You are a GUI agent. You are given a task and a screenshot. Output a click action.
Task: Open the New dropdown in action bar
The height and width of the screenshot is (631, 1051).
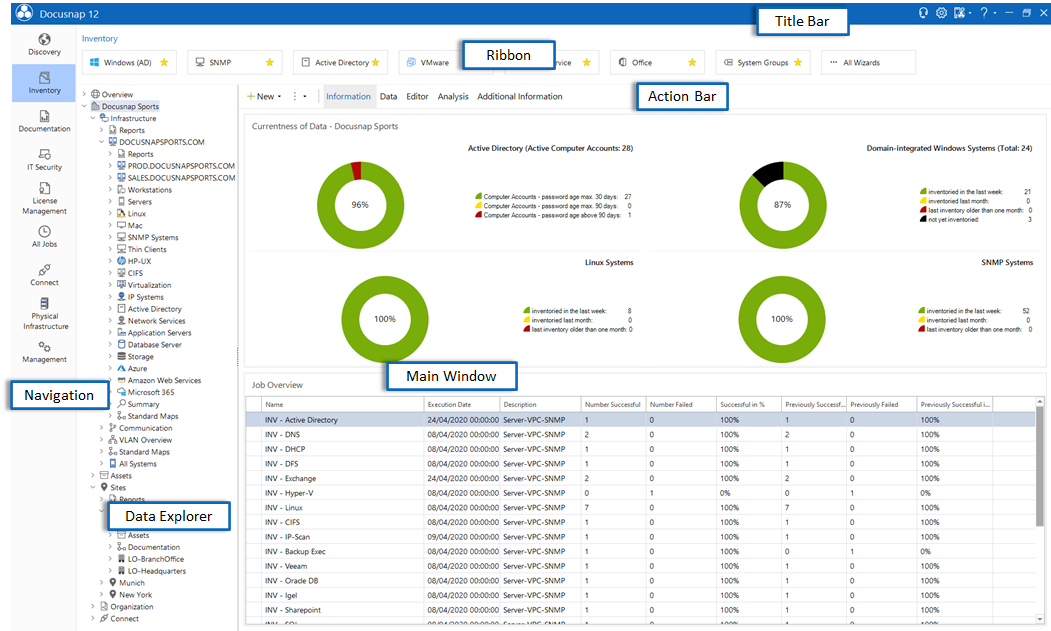pyautogui.click(x=264, y=97)
